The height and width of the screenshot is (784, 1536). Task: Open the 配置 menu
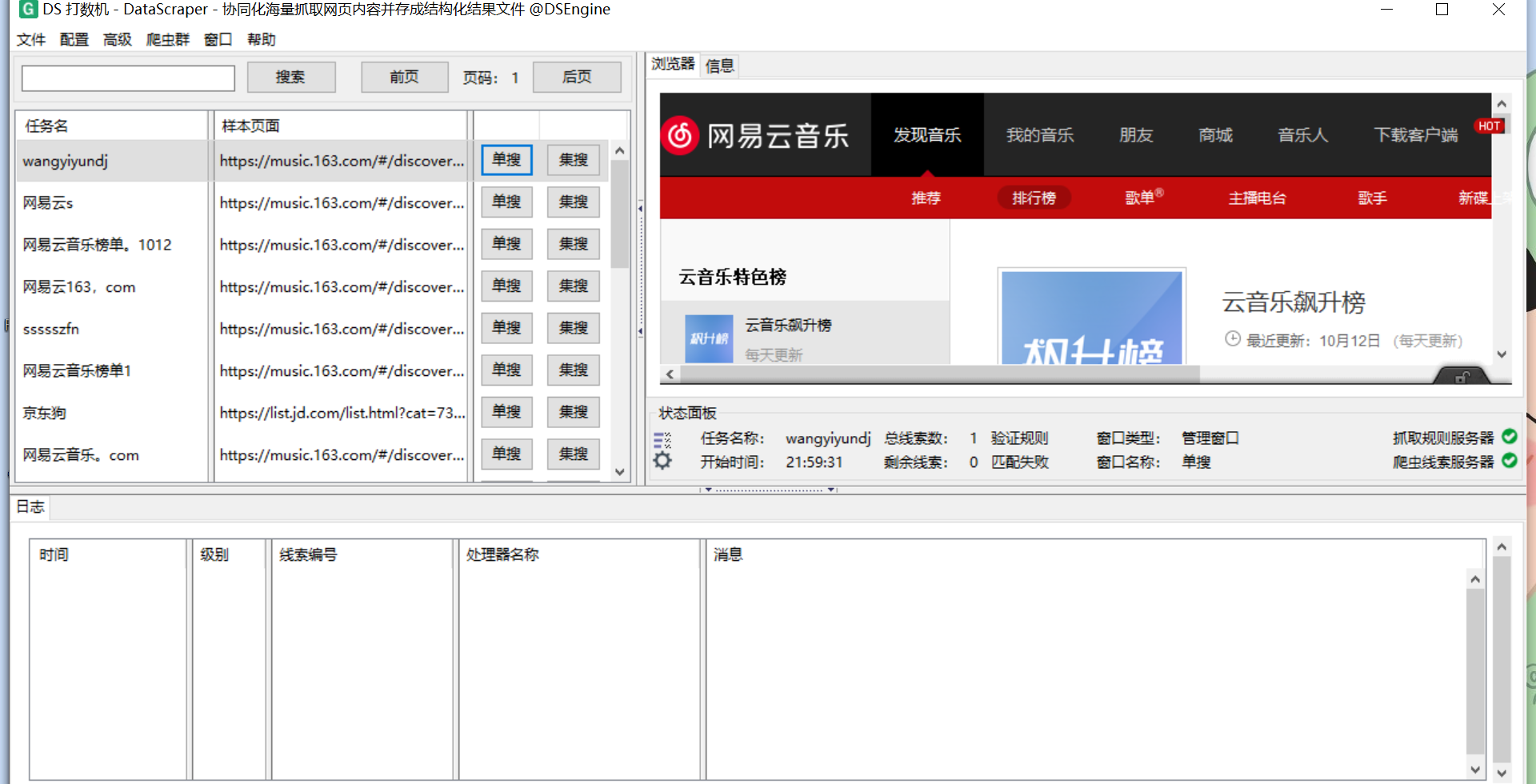point(74,38)
